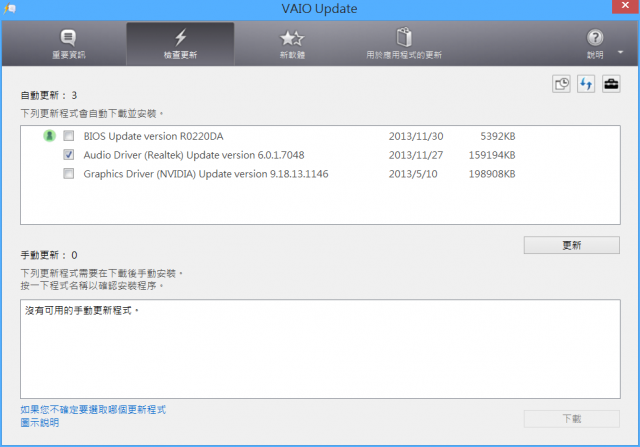Image resolution: width=640 pixels, height=447 pixels.
Task: Open 用於應用程式的更新 tab
Action: (x=404, y=44)
